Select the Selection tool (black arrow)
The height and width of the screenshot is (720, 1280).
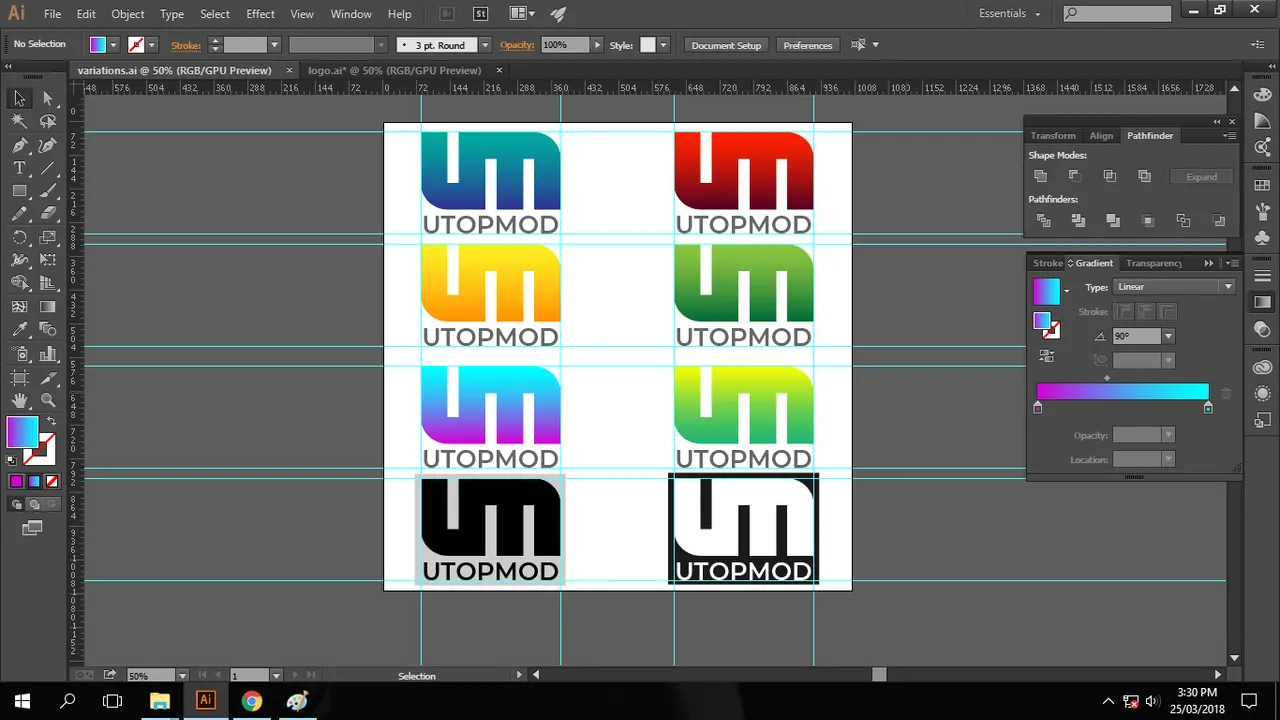tap(19, 98)
